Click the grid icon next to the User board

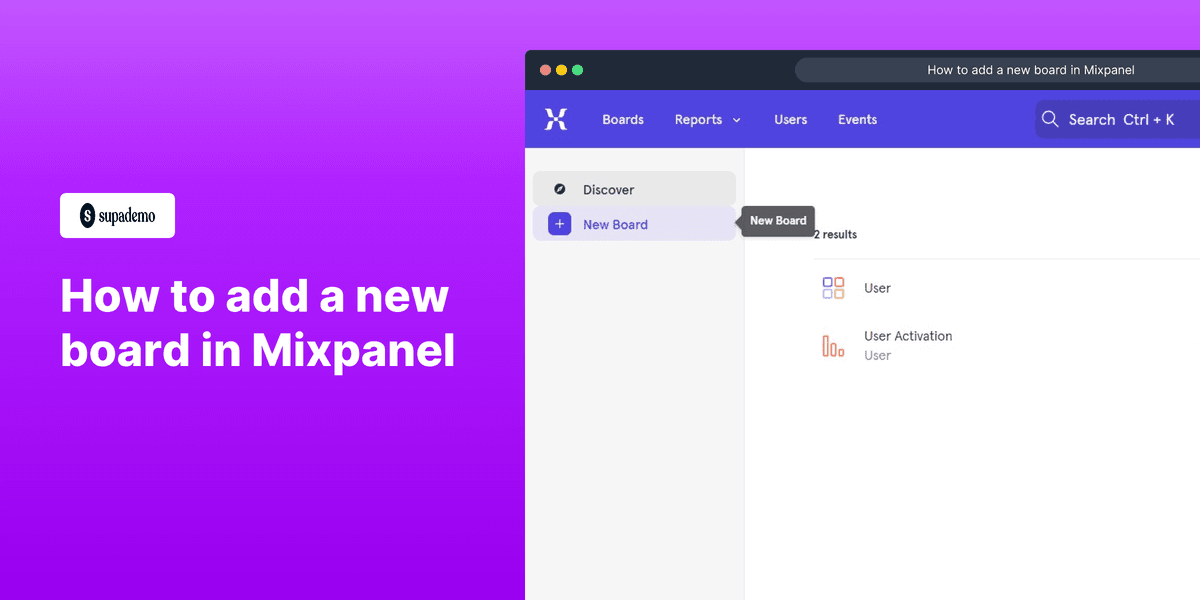pyautogui.click(x=832, y=287)
